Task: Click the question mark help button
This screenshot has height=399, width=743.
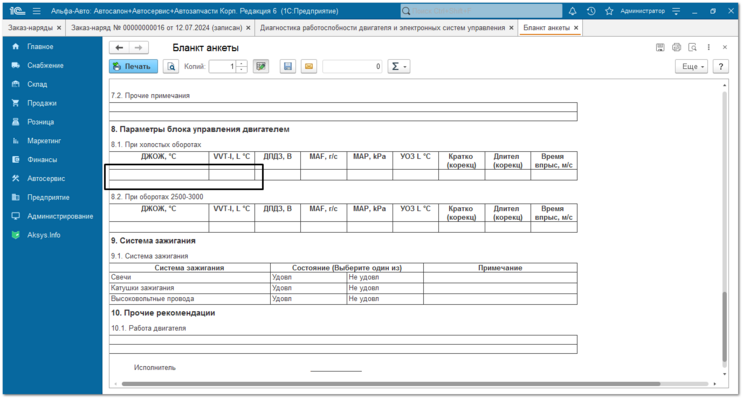Action: click(x=721, y=66)
